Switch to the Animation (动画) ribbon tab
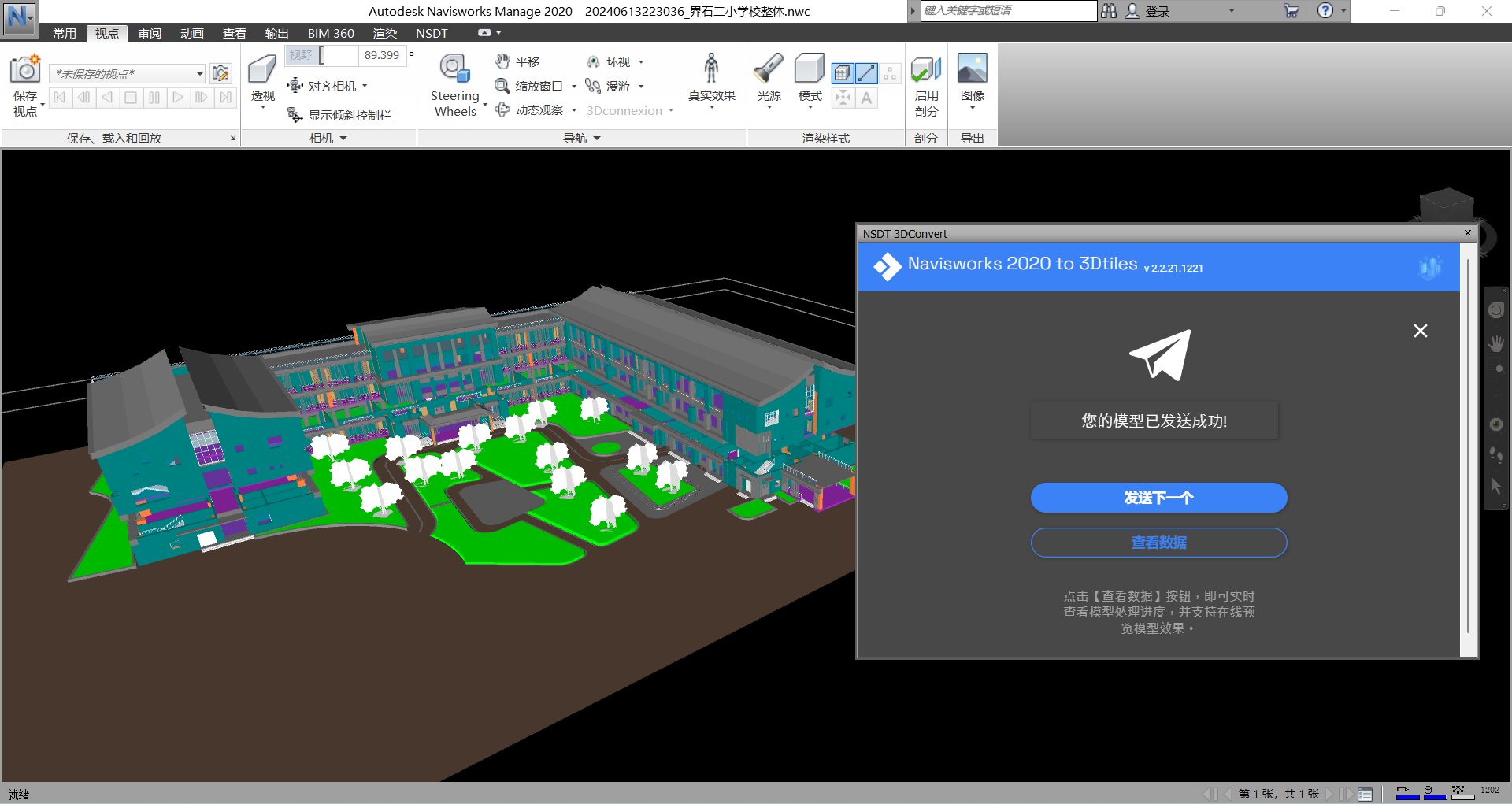 click(192, 33)
